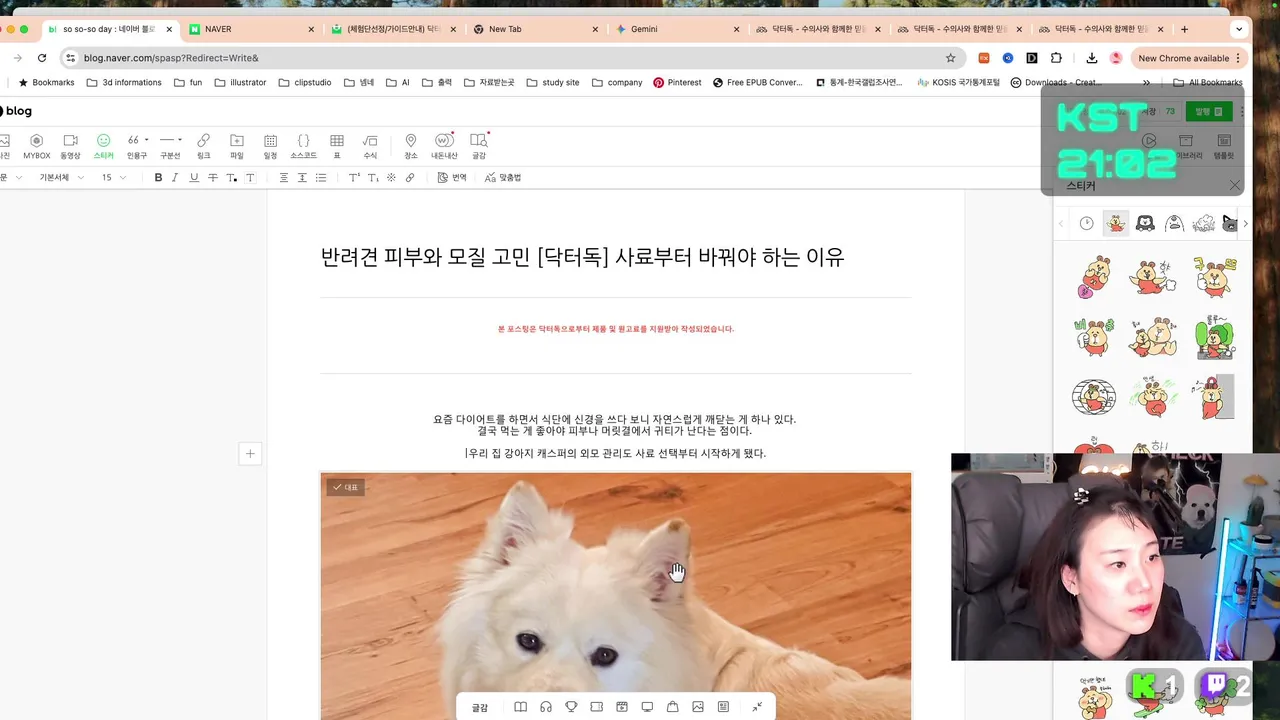Toggle text alignment button

(284, 177)
